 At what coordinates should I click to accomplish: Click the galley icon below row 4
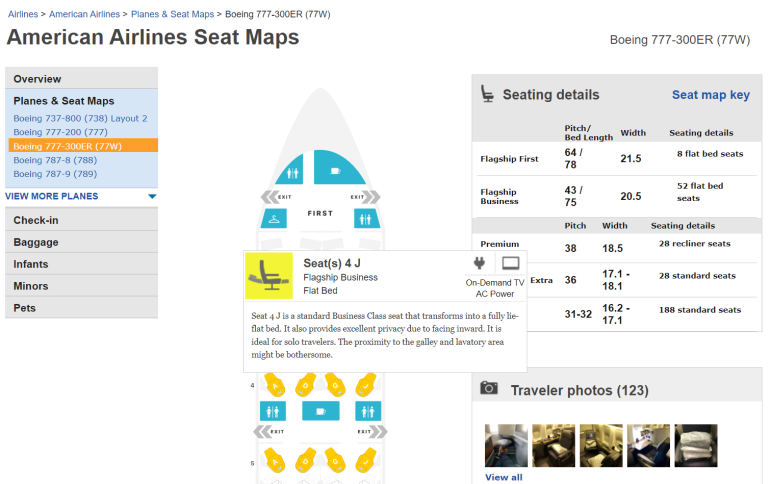click(x=320, y=411)
